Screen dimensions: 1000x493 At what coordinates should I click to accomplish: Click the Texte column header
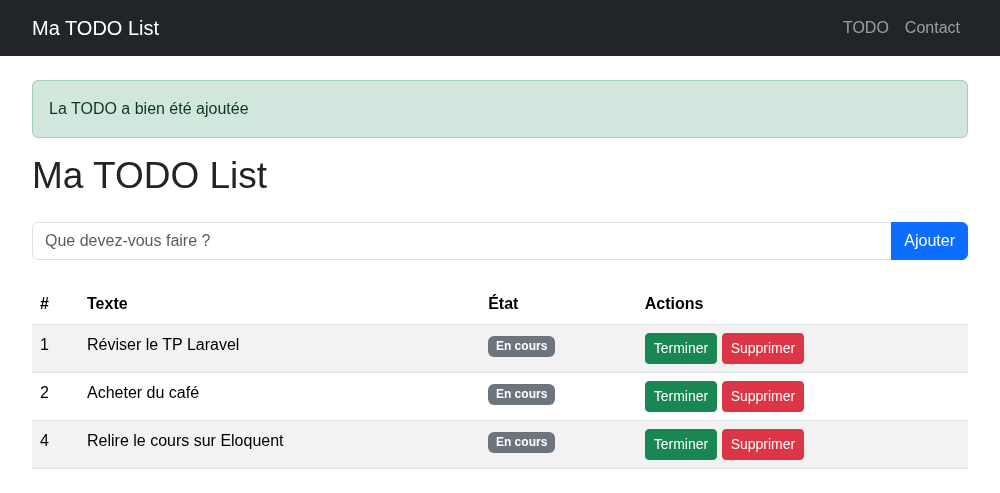(107, 304)
